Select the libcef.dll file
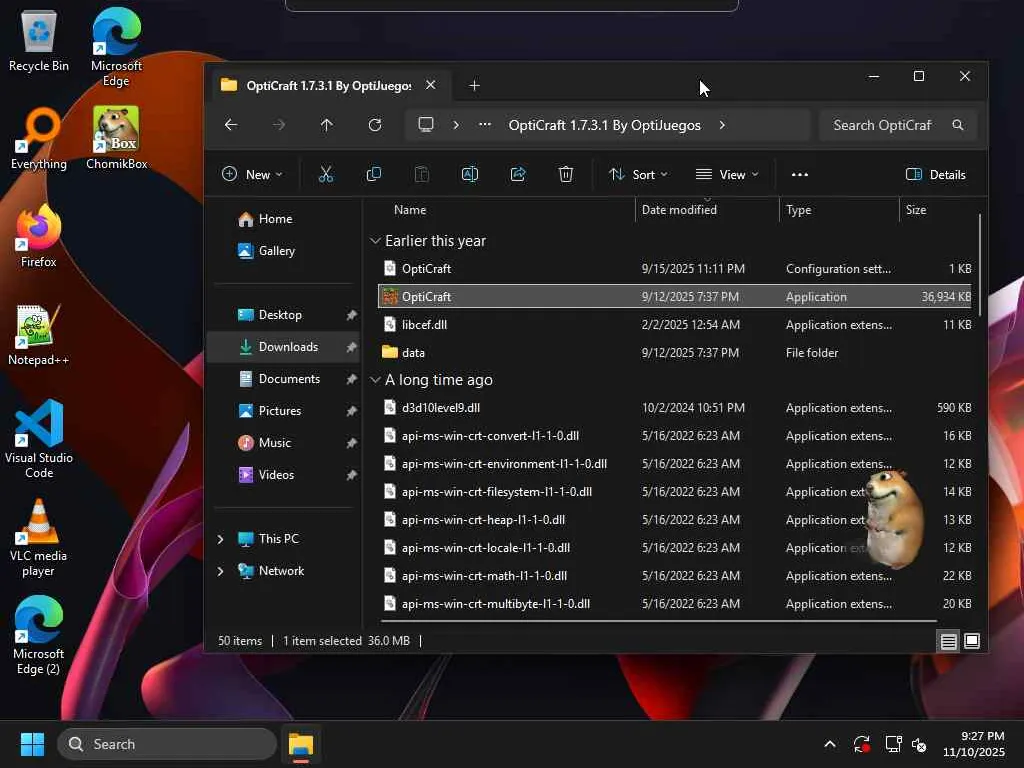The height and width of the screenshot is (768, 1024). click(675, 325)
